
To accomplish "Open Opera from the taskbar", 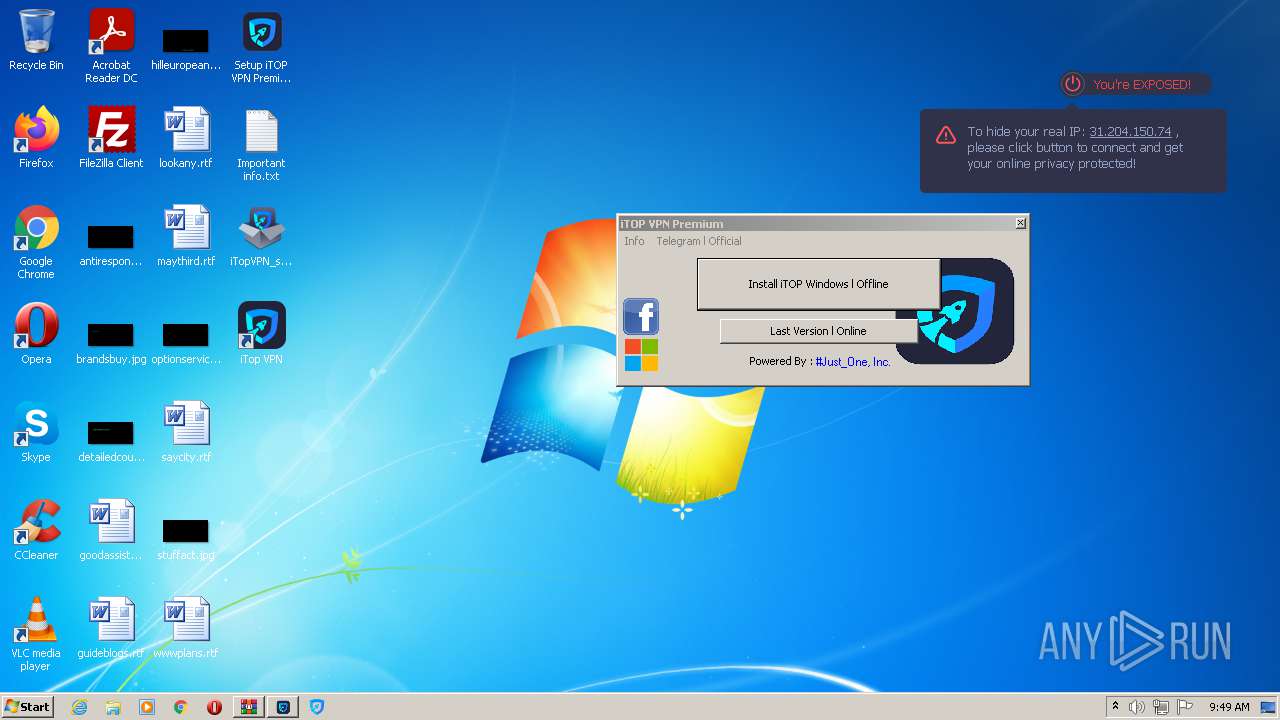I will coord(214,707).
